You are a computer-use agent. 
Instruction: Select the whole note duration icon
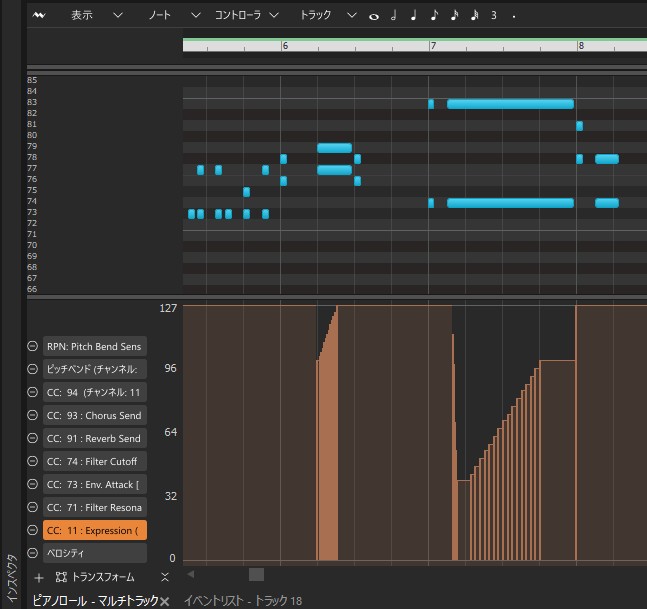click(x=374, y=16)
